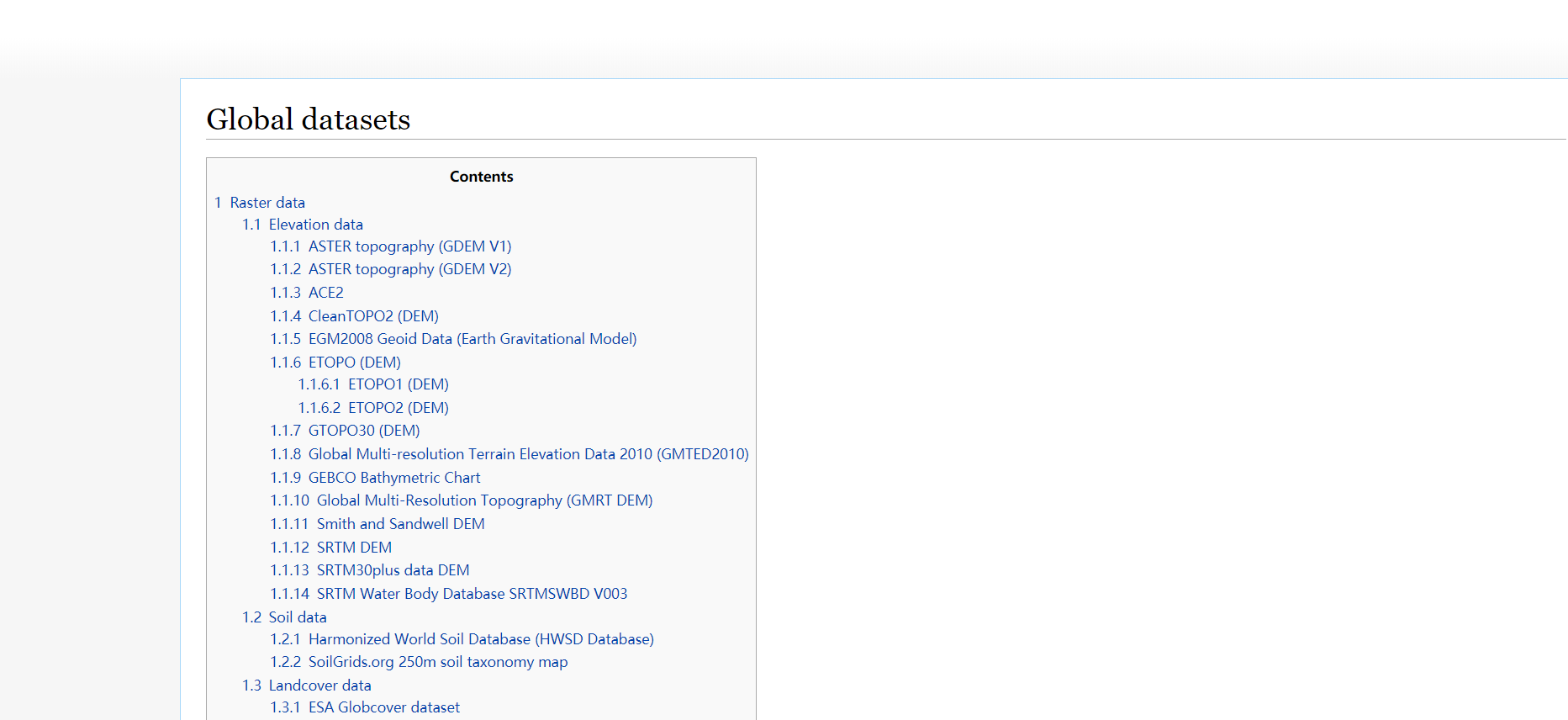Open EGM2008 Geoid Data link
This screenshot has width=1568, height=720.
(x=472, y=339)
